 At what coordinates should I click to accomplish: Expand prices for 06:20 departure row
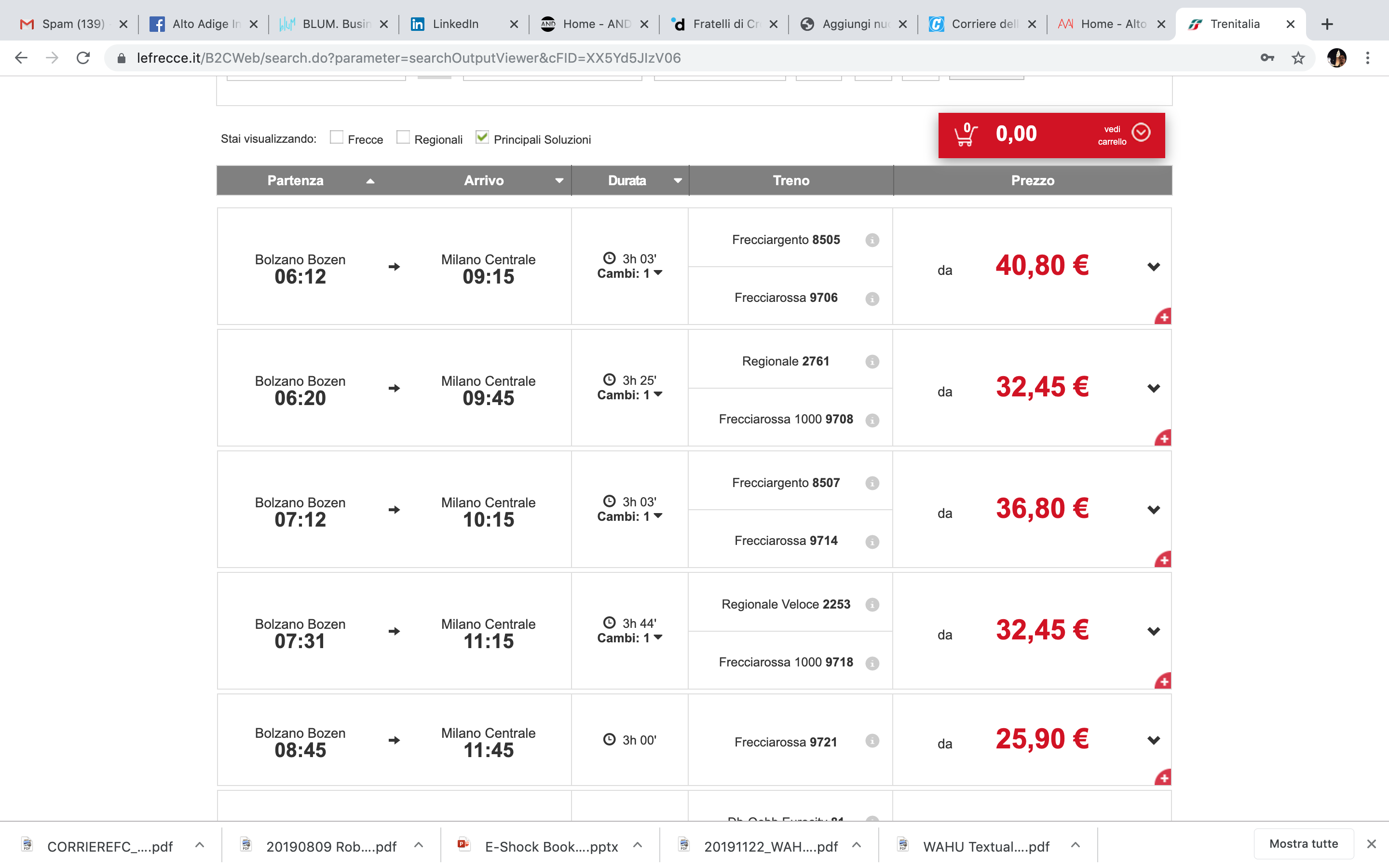click(x=1154, y=389)
